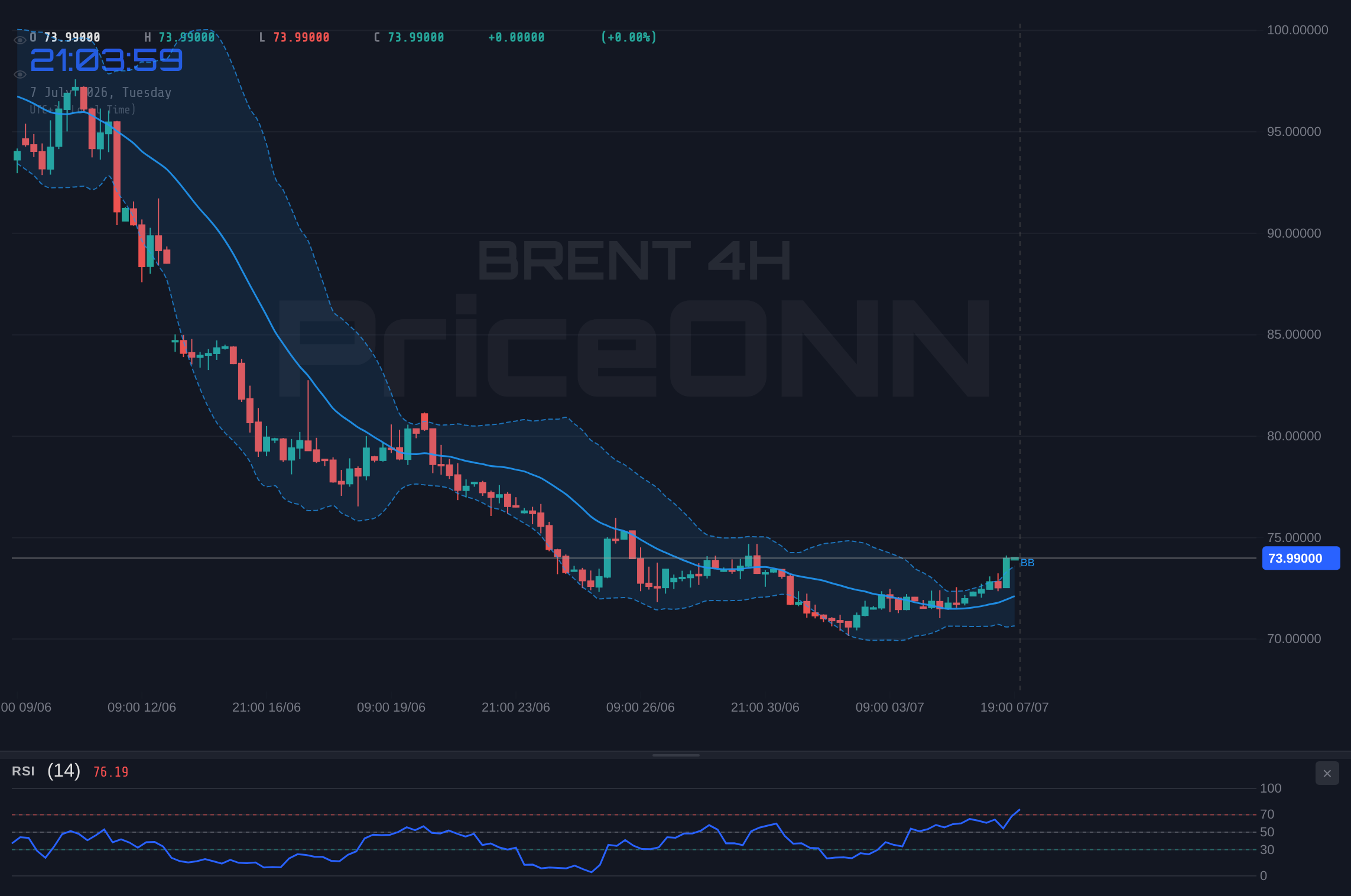This screenshot has width=1351, height=896.
Task: Click the 80.00000 price axis label
Action: click(x=1294, y=436)
